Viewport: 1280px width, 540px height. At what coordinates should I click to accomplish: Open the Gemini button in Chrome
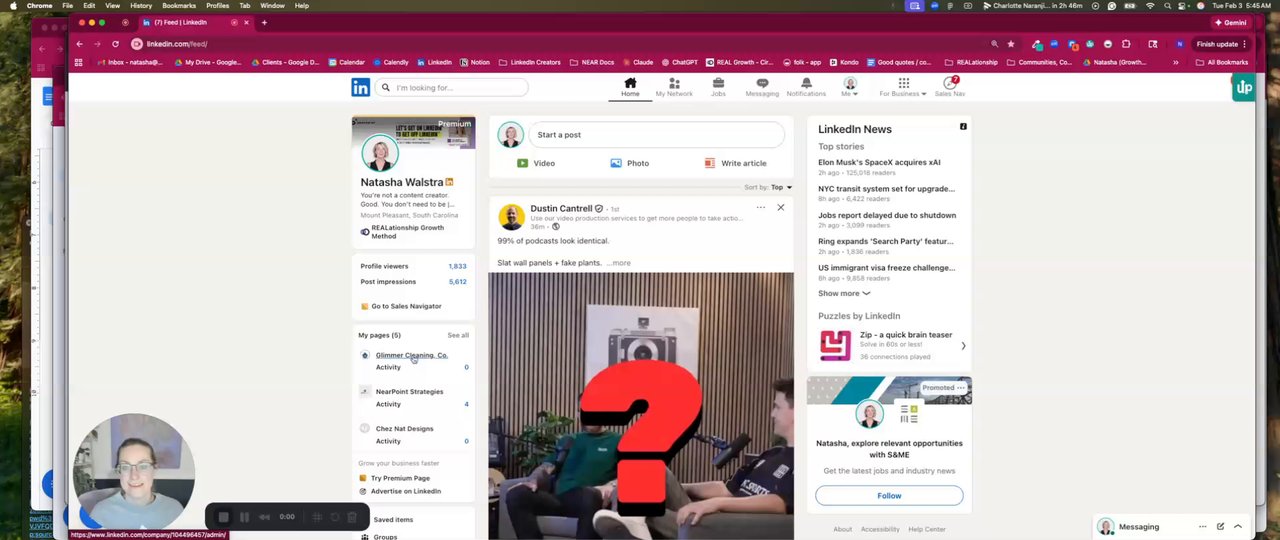click(1230, 22)
